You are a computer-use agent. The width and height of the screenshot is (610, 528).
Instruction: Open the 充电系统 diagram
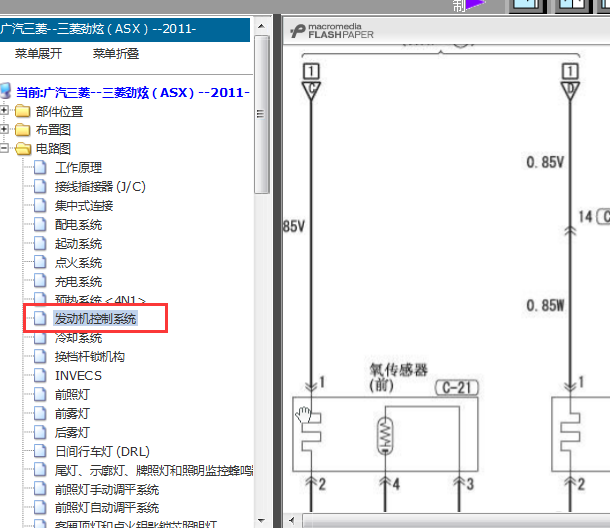[x=78, y=282]
